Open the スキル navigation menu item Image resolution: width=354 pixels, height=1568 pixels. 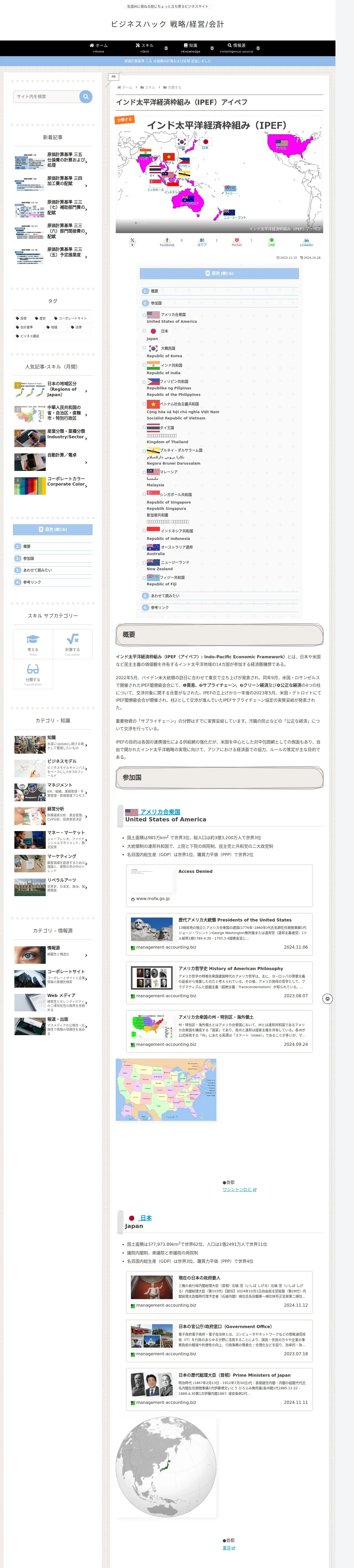coord(145,48)
